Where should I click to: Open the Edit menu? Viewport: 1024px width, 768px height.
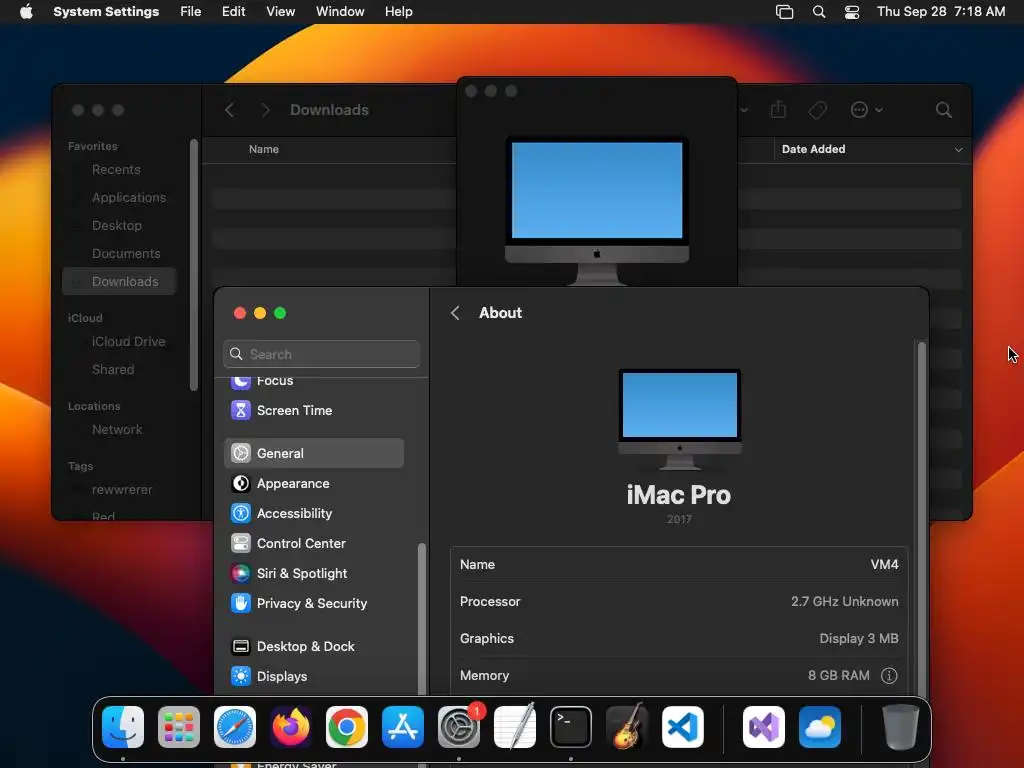(233, 12)
